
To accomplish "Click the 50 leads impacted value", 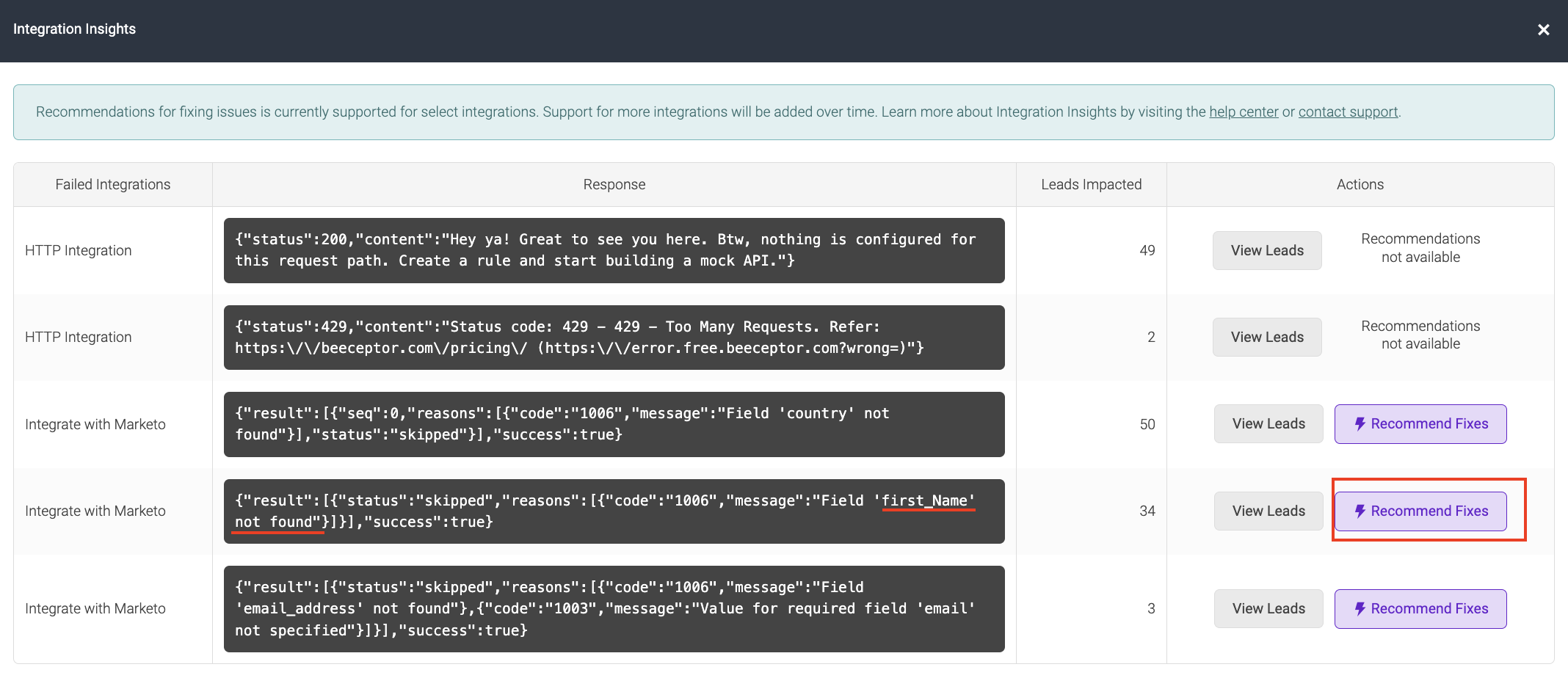I will [x=1147, y=424].
